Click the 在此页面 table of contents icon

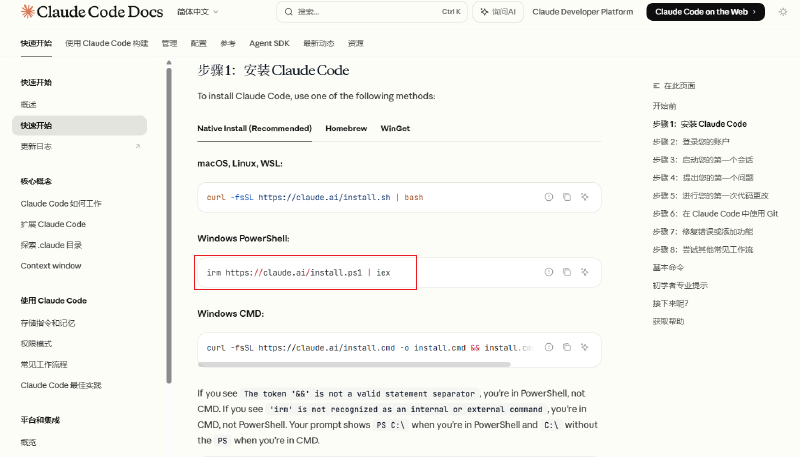[x=656, y=86]
